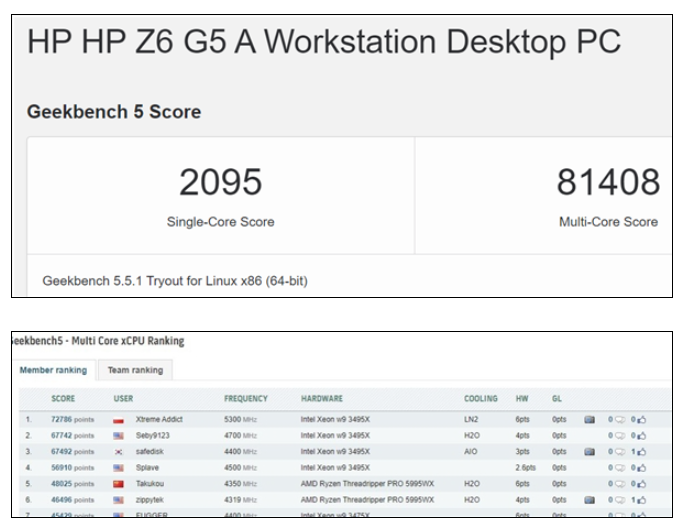
Task: Open user profile zippytek
Action: 150,500
